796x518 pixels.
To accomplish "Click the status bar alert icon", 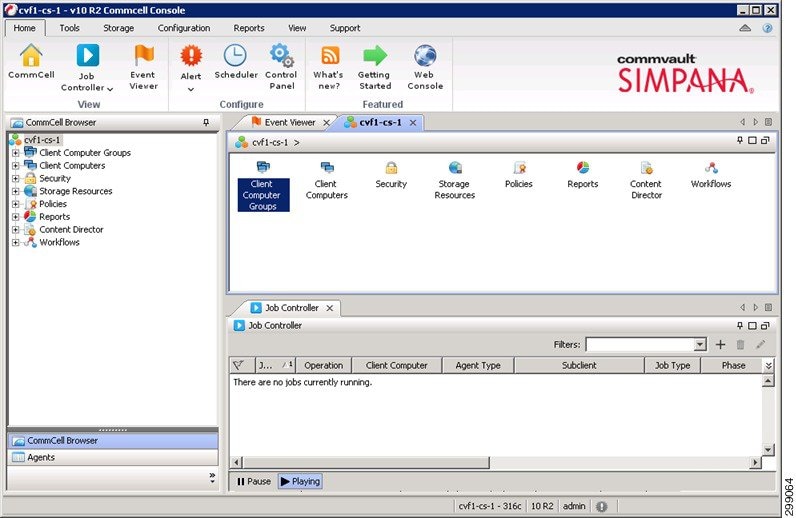I will pyautogui.click(x=602, y=506).
